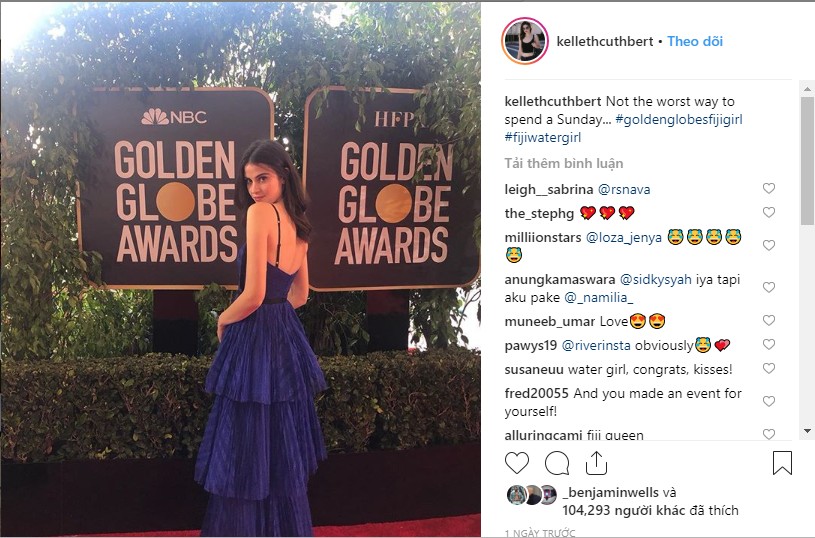
Task: Share the post via share icon
Action: click(x=596, y=463)
